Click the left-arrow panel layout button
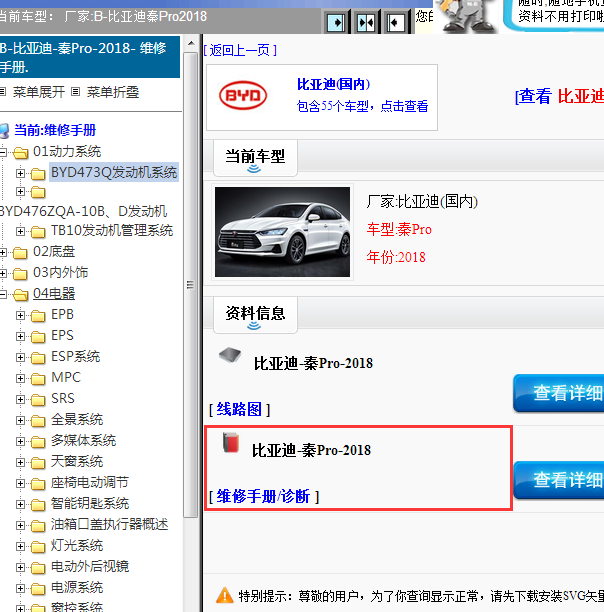Viewport: 604px width, 612px height. (396, 22)
